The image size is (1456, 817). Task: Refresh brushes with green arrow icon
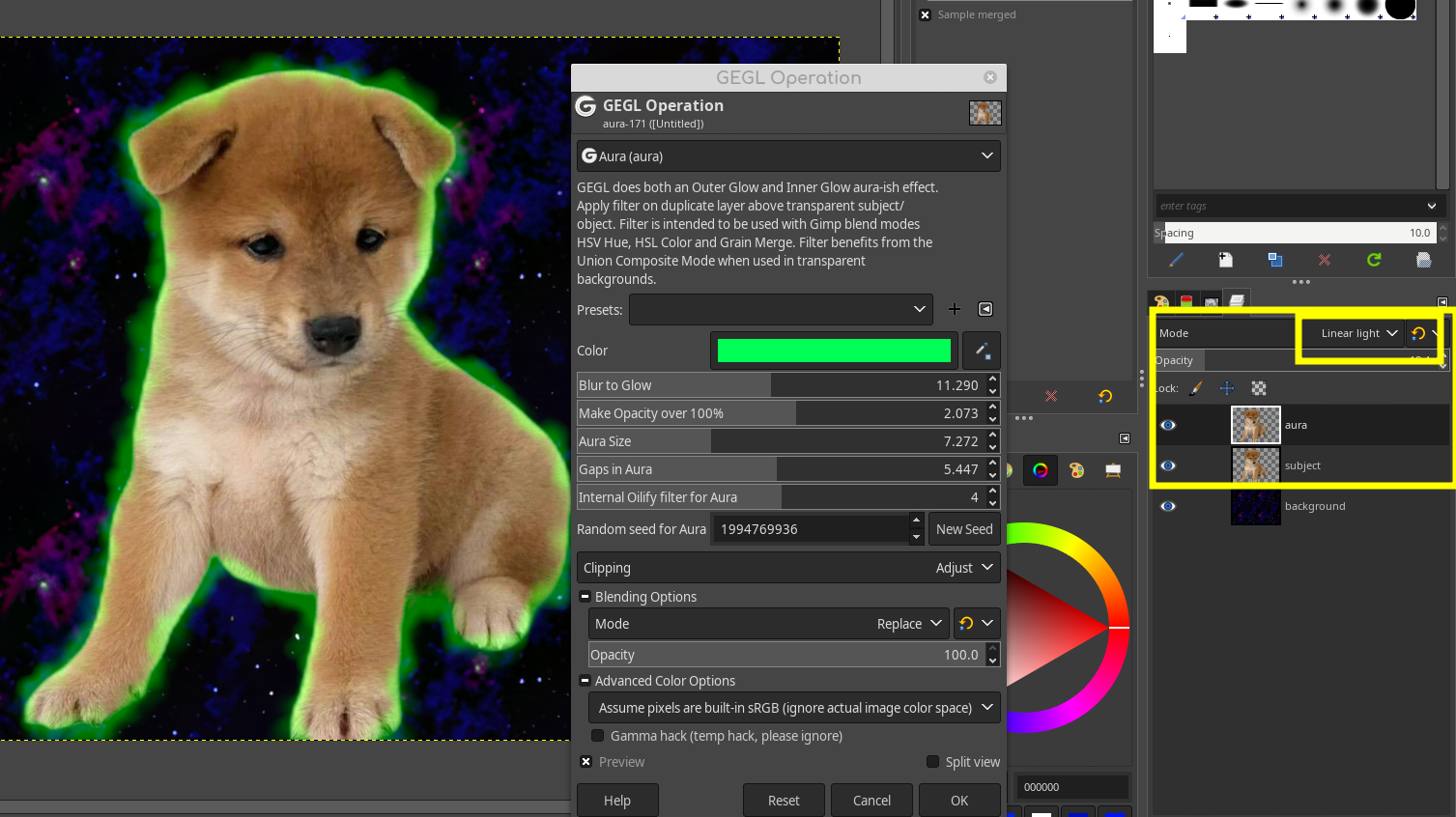click(x=1374, y=260)
